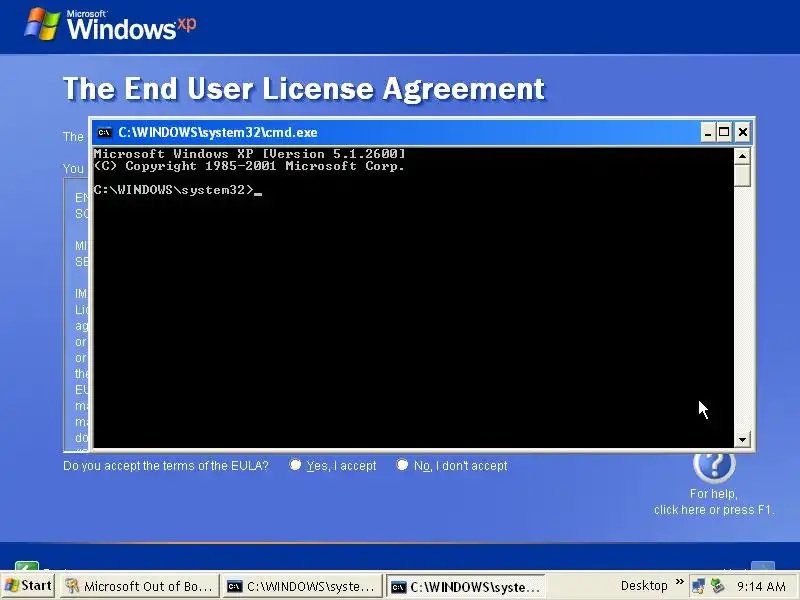800x600 pixels.
Task: Click the cmd.exe title bar text
Action: tap(218, 133)
